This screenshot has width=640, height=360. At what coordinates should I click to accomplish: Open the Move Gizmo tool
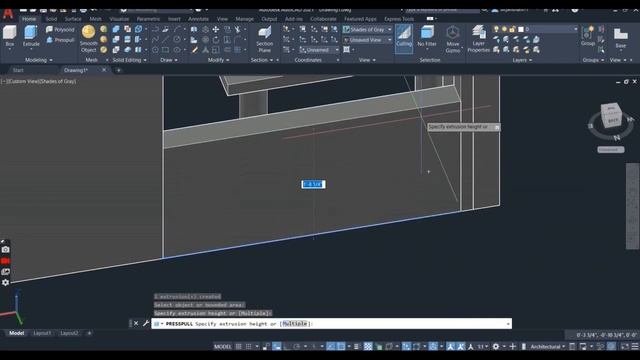[x=453, y=39]
